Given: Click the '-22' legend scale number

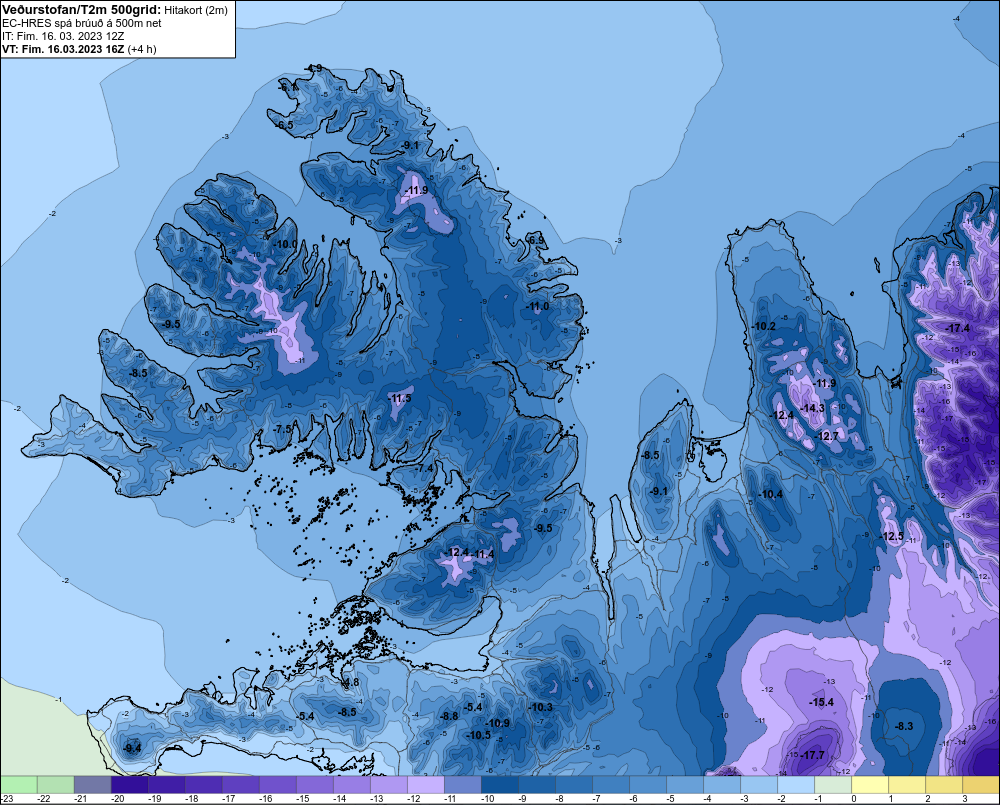Looking at the screenshot, I should (x=43, y=799).
